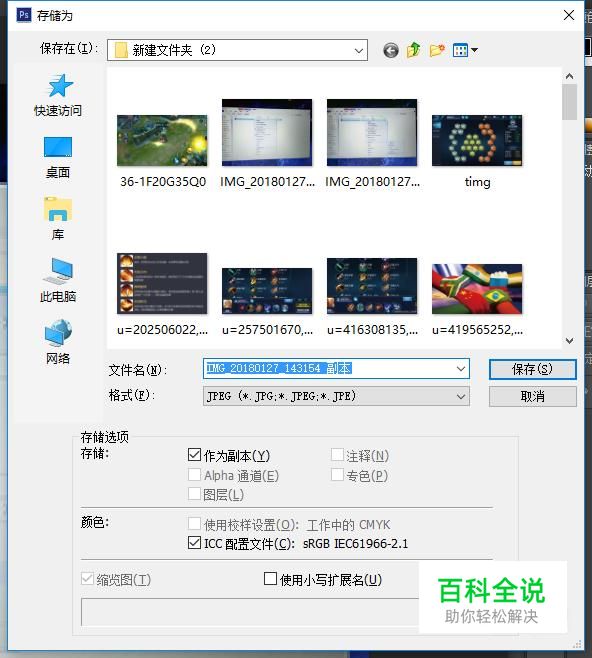
Task: Toggle the 注释(N) checkbox
Action: pyautogui.click(x=337, y=454)
